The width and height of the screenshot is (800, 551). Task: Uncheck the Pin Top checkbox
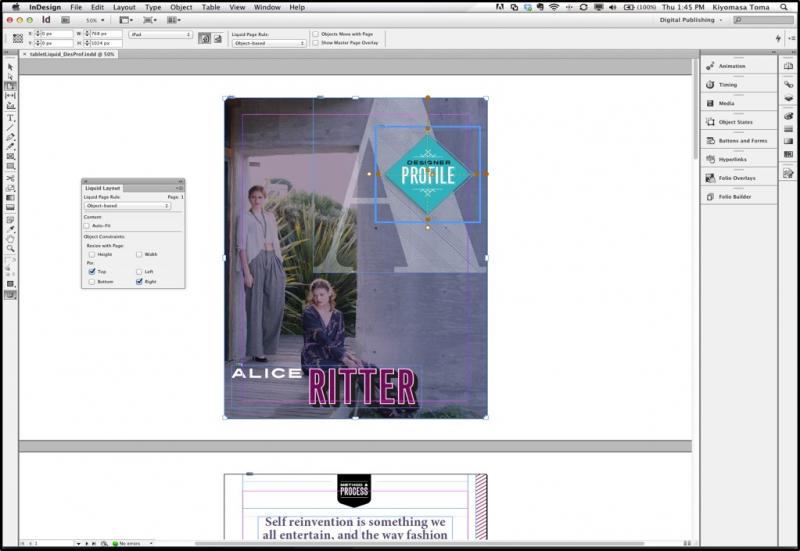pyautogui.click(x=92, y=271)
